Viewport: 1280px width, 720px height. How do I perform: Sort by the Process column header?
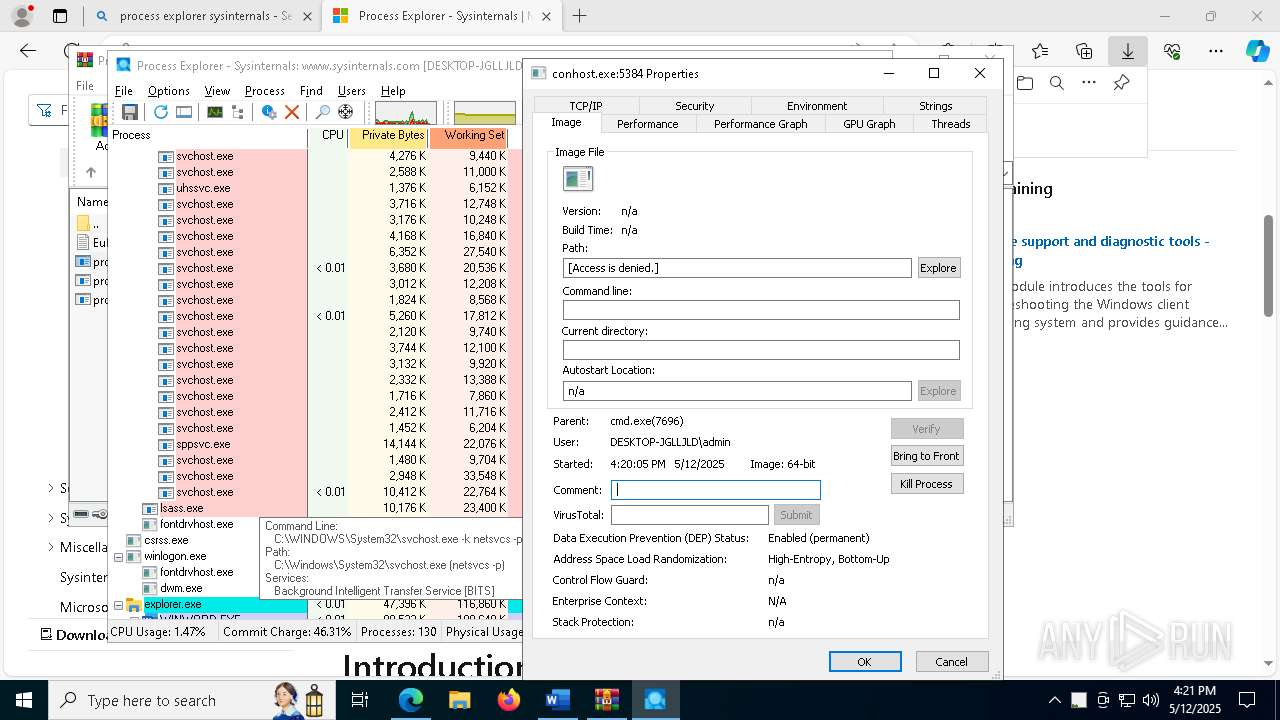[x=208, y=136]
